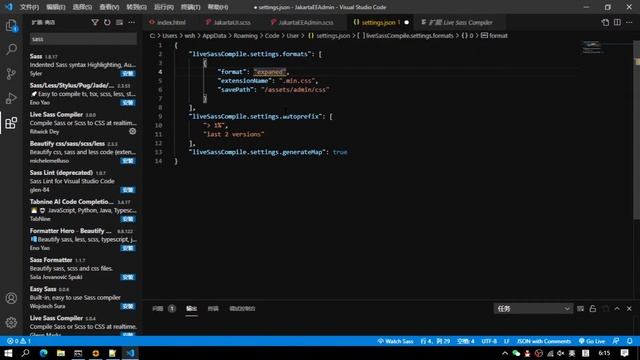Open WeChat tray icon
Image resolution: width=640 pixels, height=360 pixels.
[x=516, y=353]
